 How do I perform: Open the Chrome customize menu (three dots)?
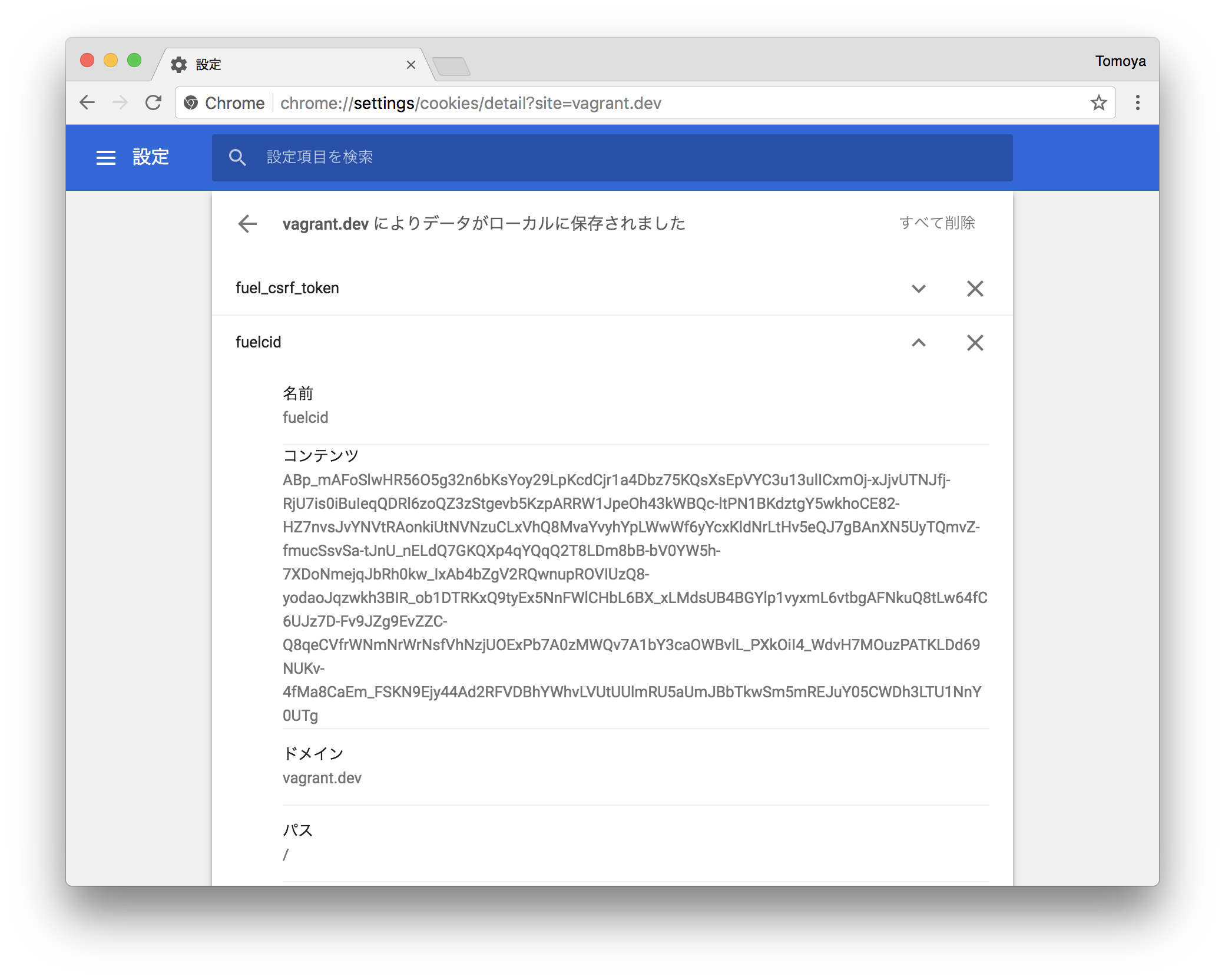(1137, 103)
